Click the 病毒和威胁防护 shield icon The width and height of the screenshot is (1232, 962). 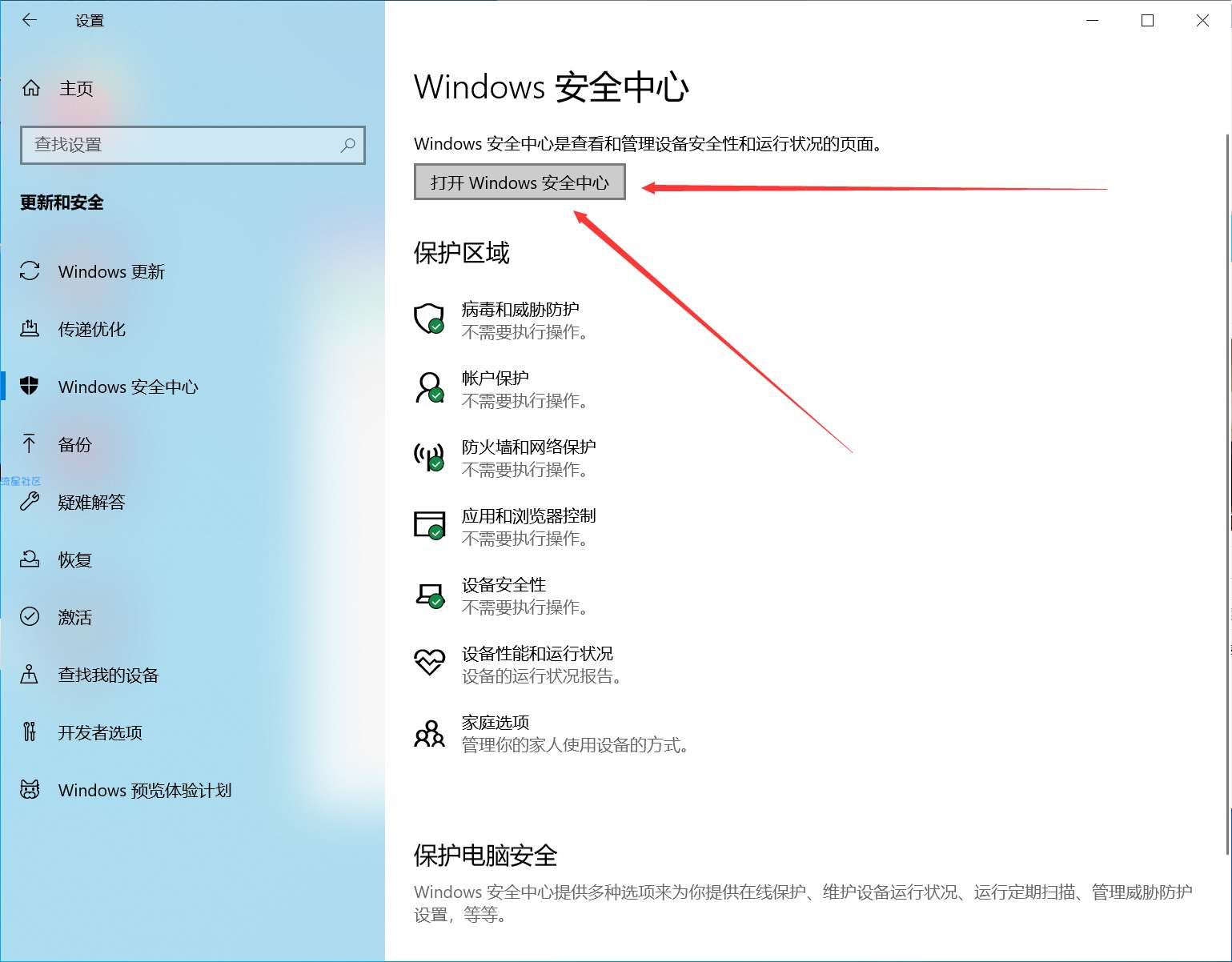pos(429,319)
